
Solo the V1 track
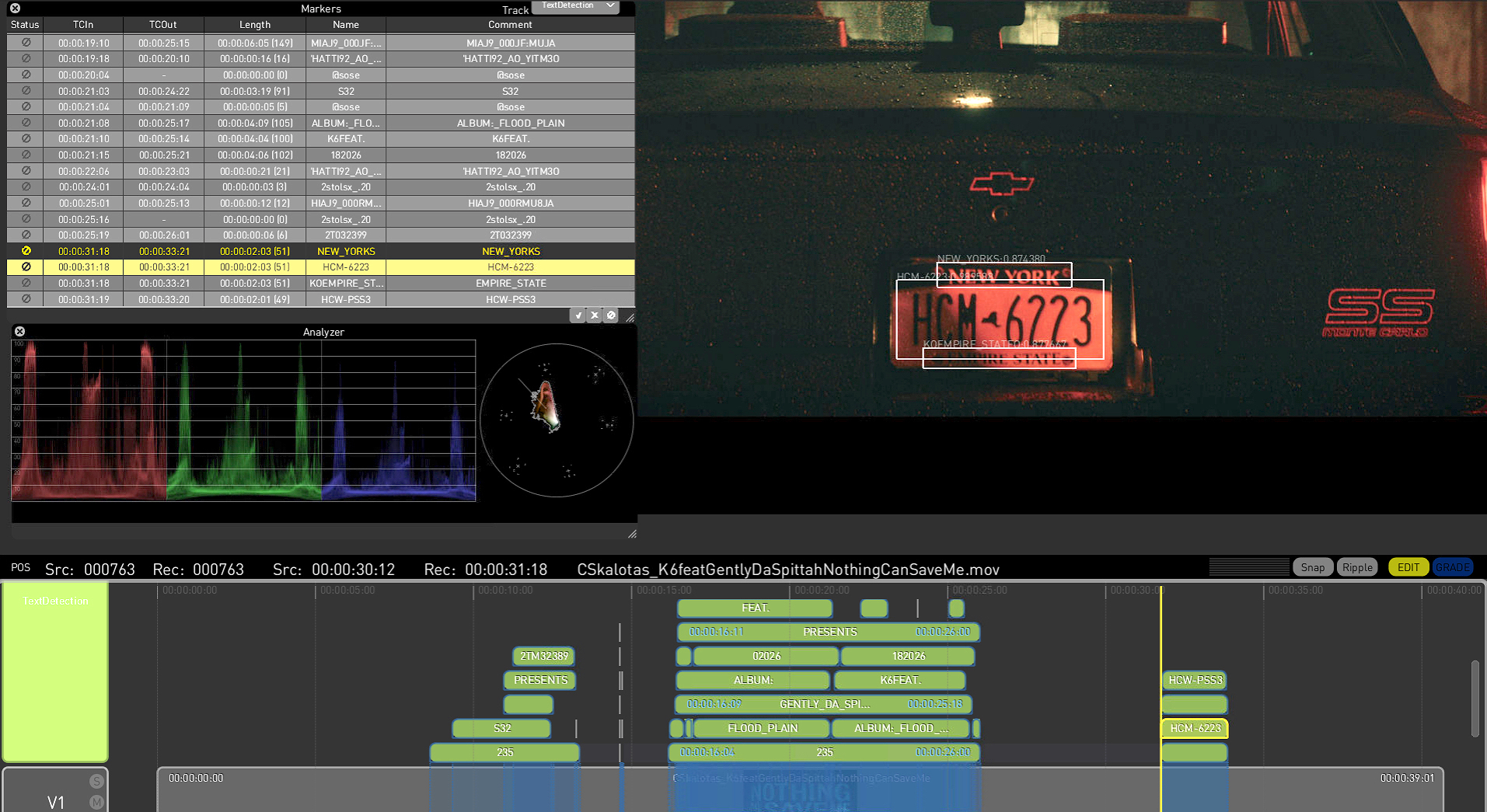pos(96,781)
